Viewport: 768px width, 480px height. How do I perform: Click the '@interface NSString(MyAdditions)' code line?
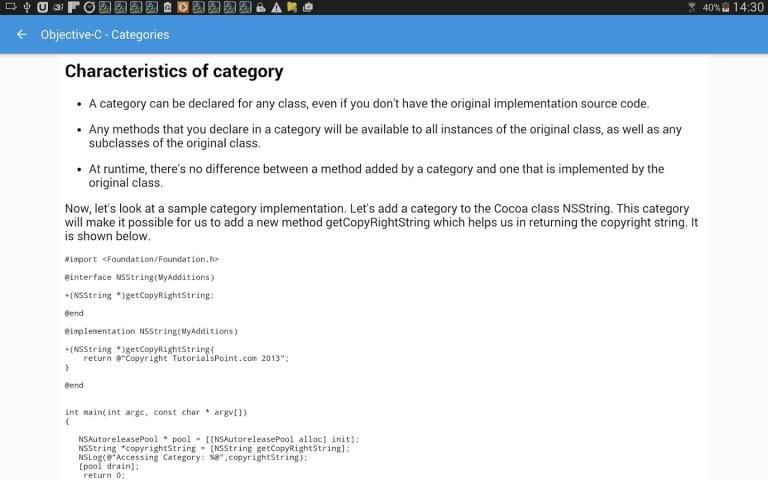point(139,277)
